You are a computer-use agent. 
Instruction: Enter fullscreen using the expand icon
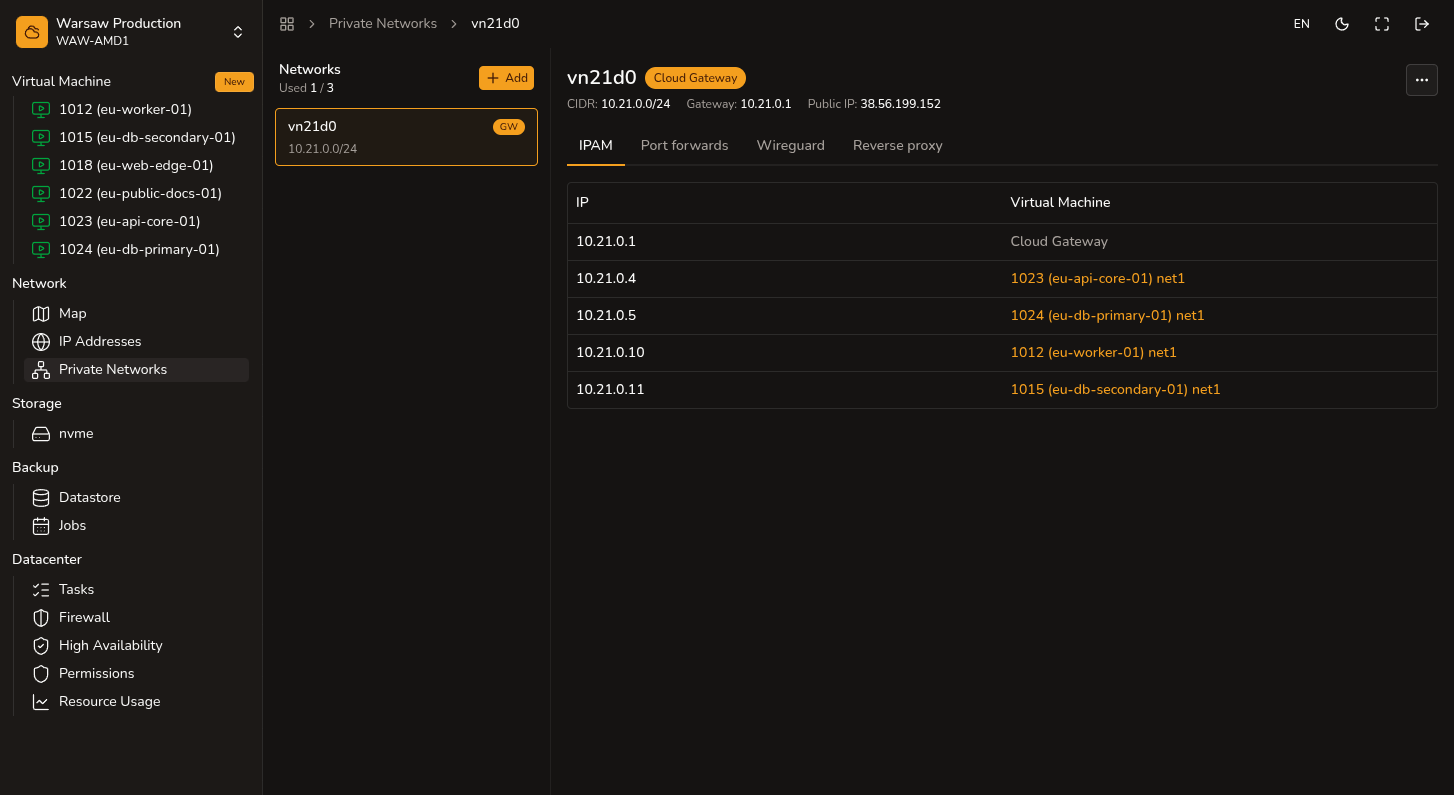click(1382, 24)
